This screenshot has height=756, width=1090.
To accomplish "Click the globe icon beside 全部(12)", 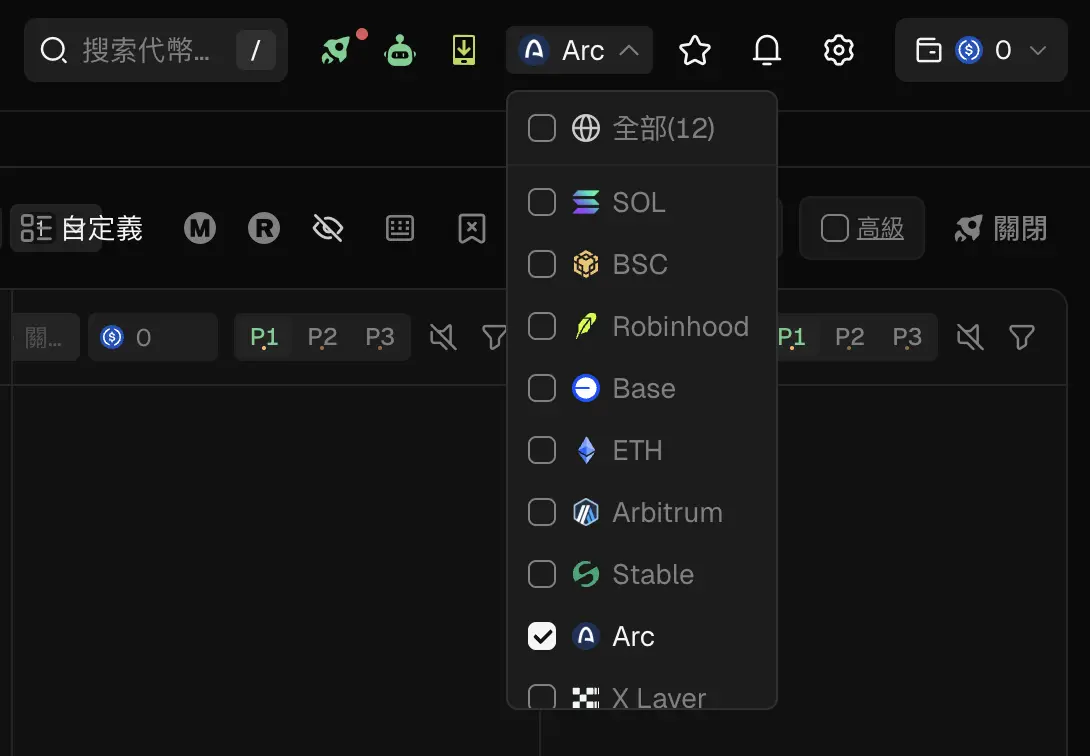I will (x=585, y=128).
